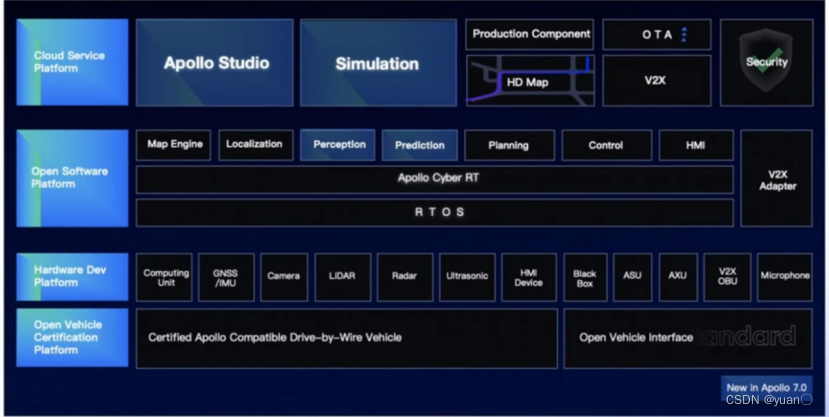Click the Open Vehicle Interface box

(688, 339)
